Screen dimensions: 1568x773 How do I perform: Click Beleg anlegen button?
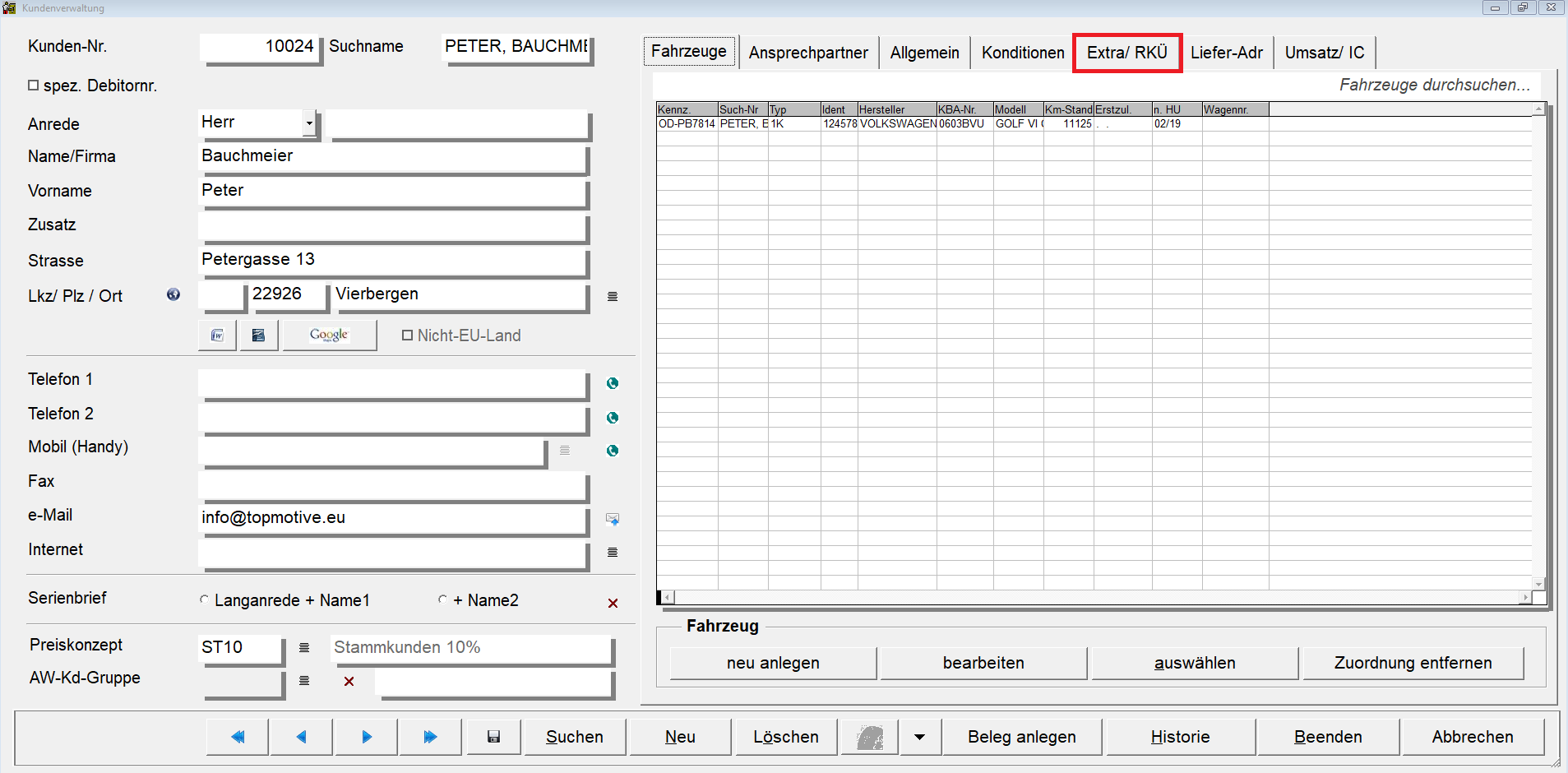[x=1022, y=737]
